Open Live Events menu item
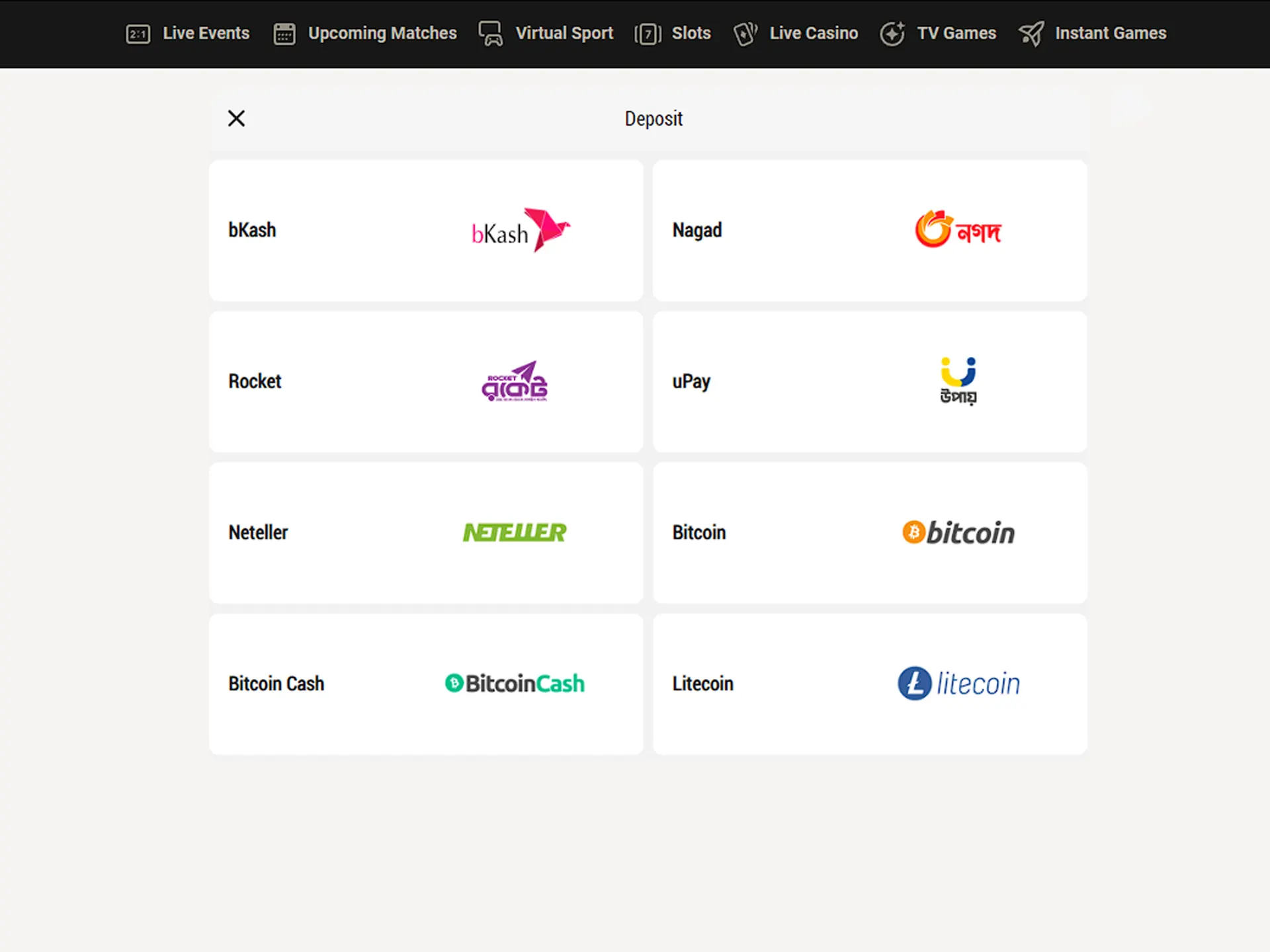 (206, 33)
